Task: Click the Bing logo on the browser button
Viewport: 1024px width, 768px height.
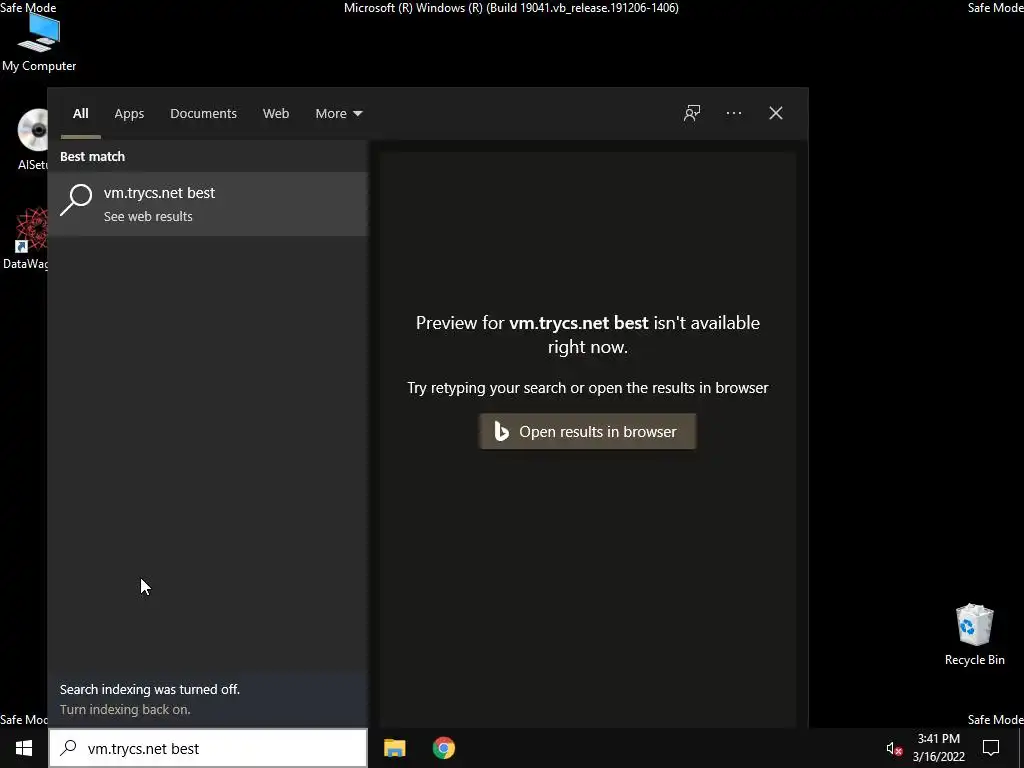Action: (x=501, y=432)
